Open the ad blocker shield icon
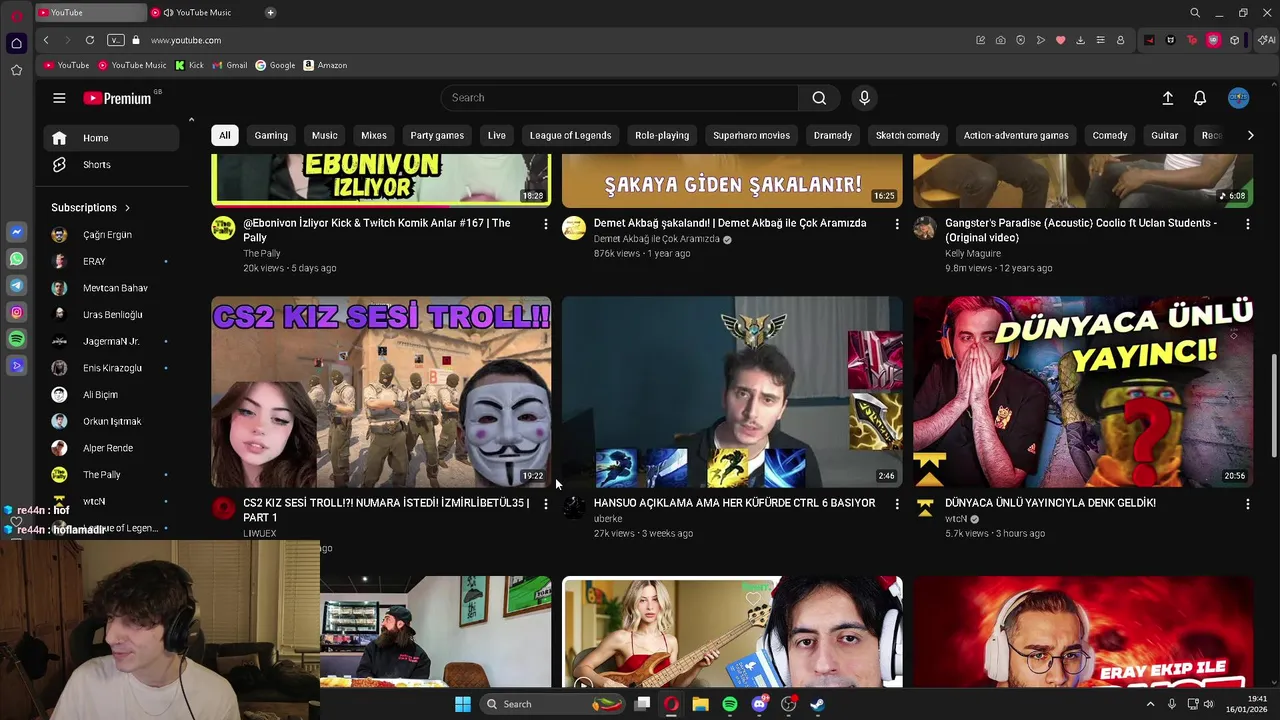 point(1020,40)
